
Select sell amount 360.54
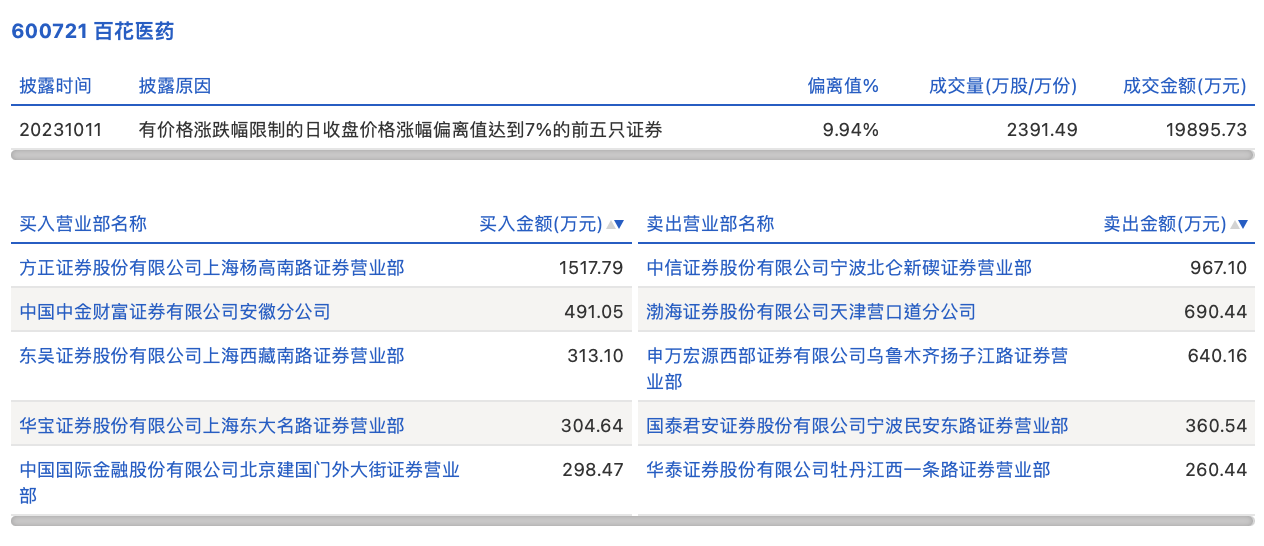(x=1217, y=426)
